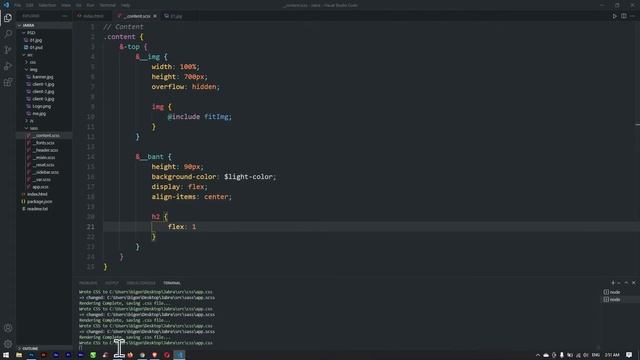Open the Visual Studio Code taskbar icon

coord(180,355)
